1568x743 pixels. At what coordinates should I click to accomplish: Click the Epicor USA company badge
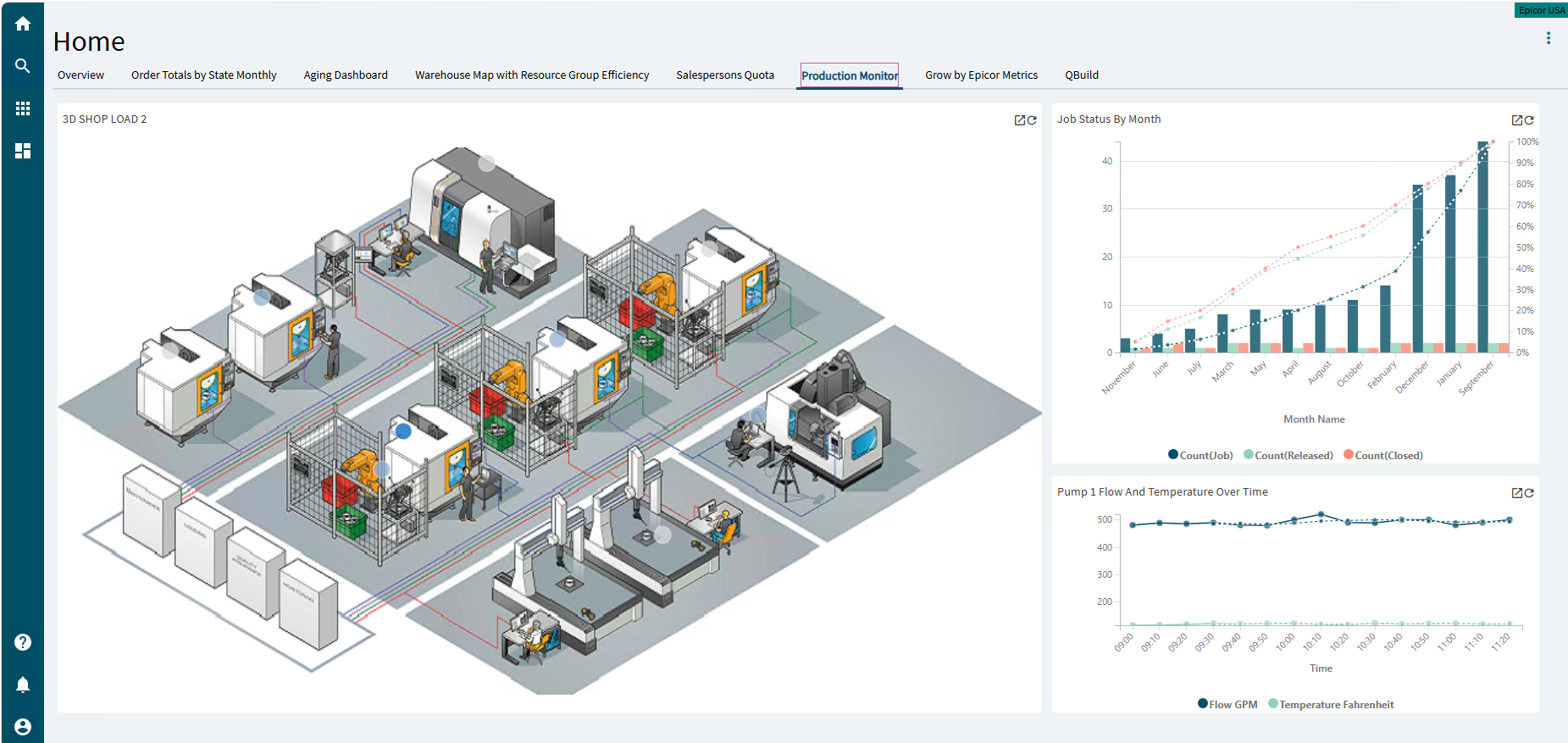[1541, 10]
